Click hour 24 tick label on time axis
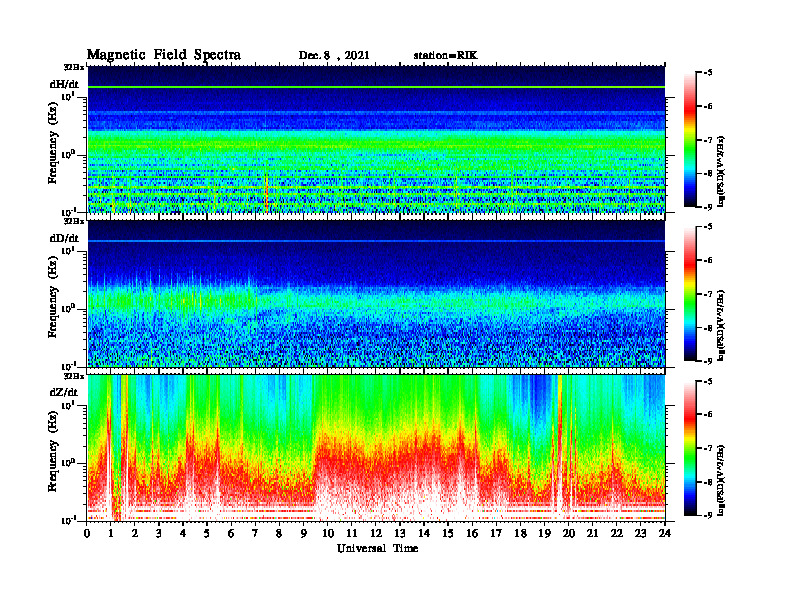This screenshot has height=612, width=792. [664, 533]
